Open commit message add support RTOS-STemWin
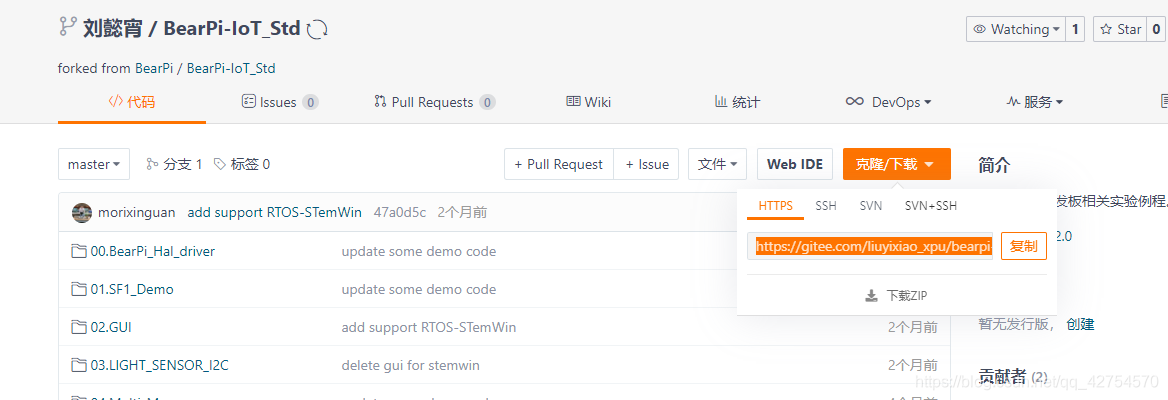 [275, 212]
